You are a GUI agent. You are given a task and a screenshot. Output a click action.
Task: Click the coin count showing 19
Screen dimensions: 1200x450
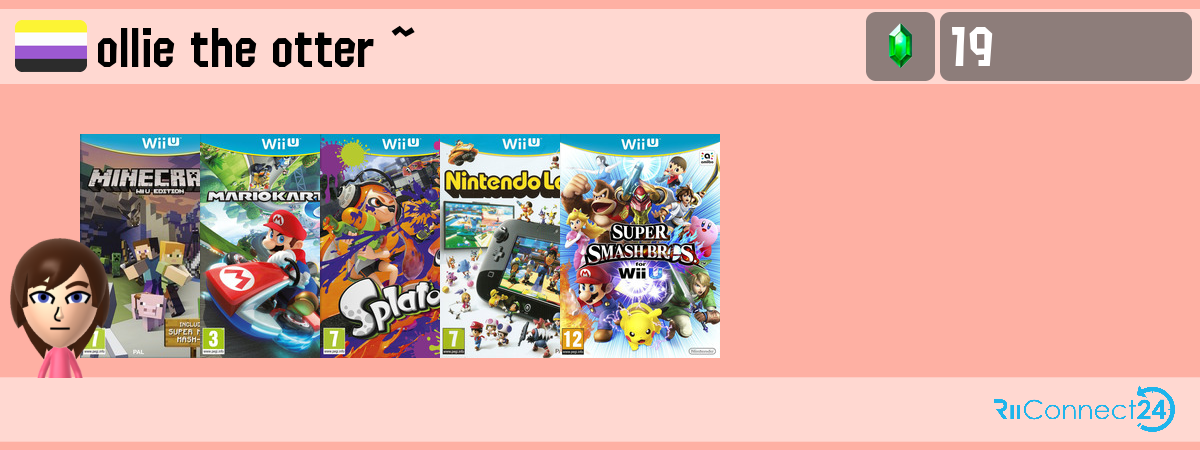pos(971,47)
